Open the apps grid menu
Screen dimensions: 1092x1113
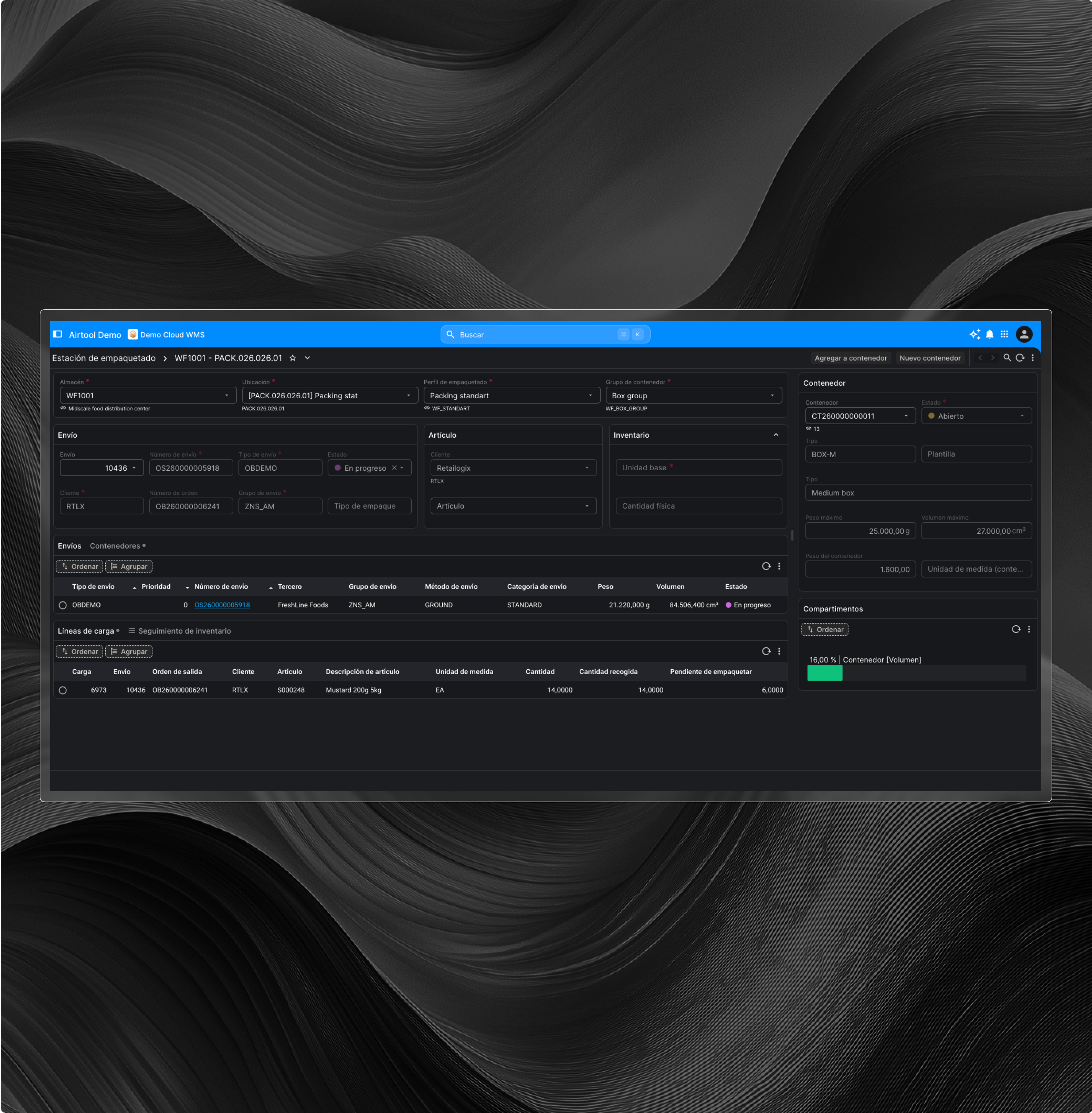click(1004, 334)
